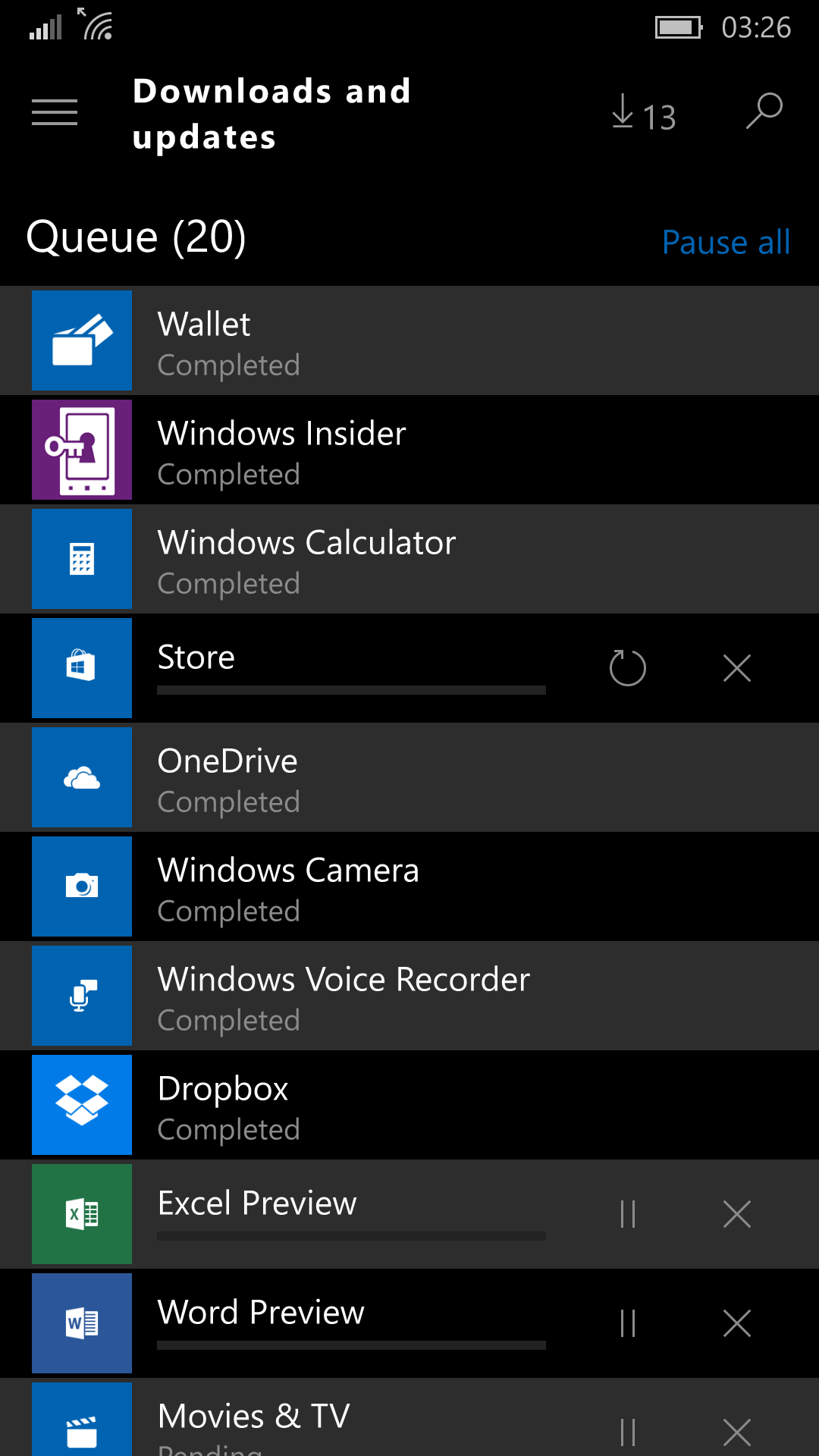The image size is (819, 1456).
Task: Open the Wallet app icon
Action: [82, 340]
